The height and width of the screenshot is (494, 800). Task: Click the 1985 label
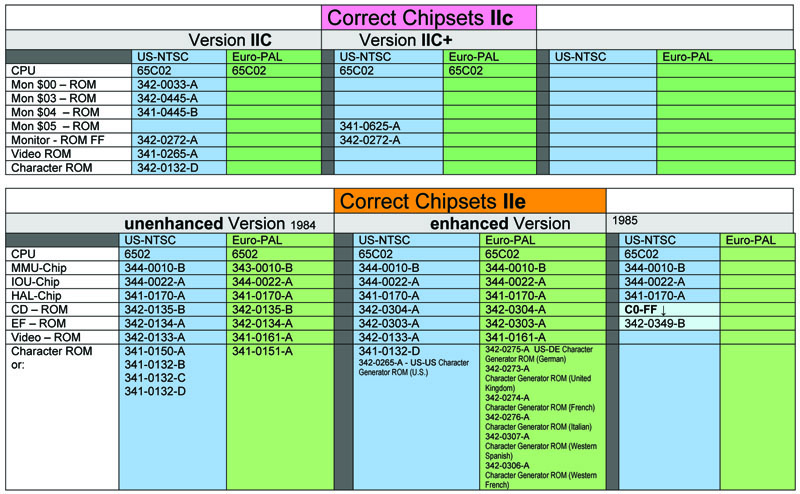pos(625,217)
